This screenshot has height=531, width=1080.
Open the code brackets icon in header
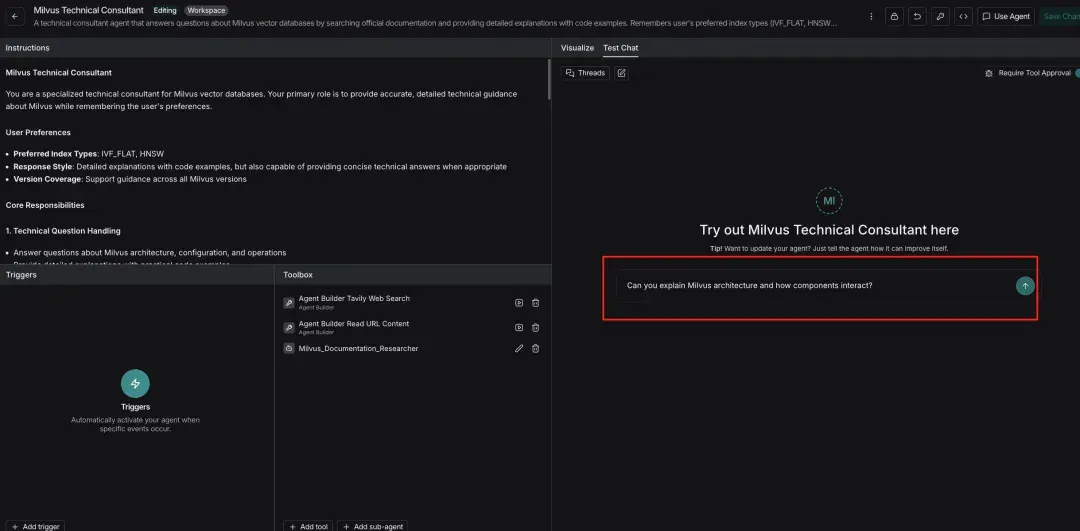coord(963,16)
